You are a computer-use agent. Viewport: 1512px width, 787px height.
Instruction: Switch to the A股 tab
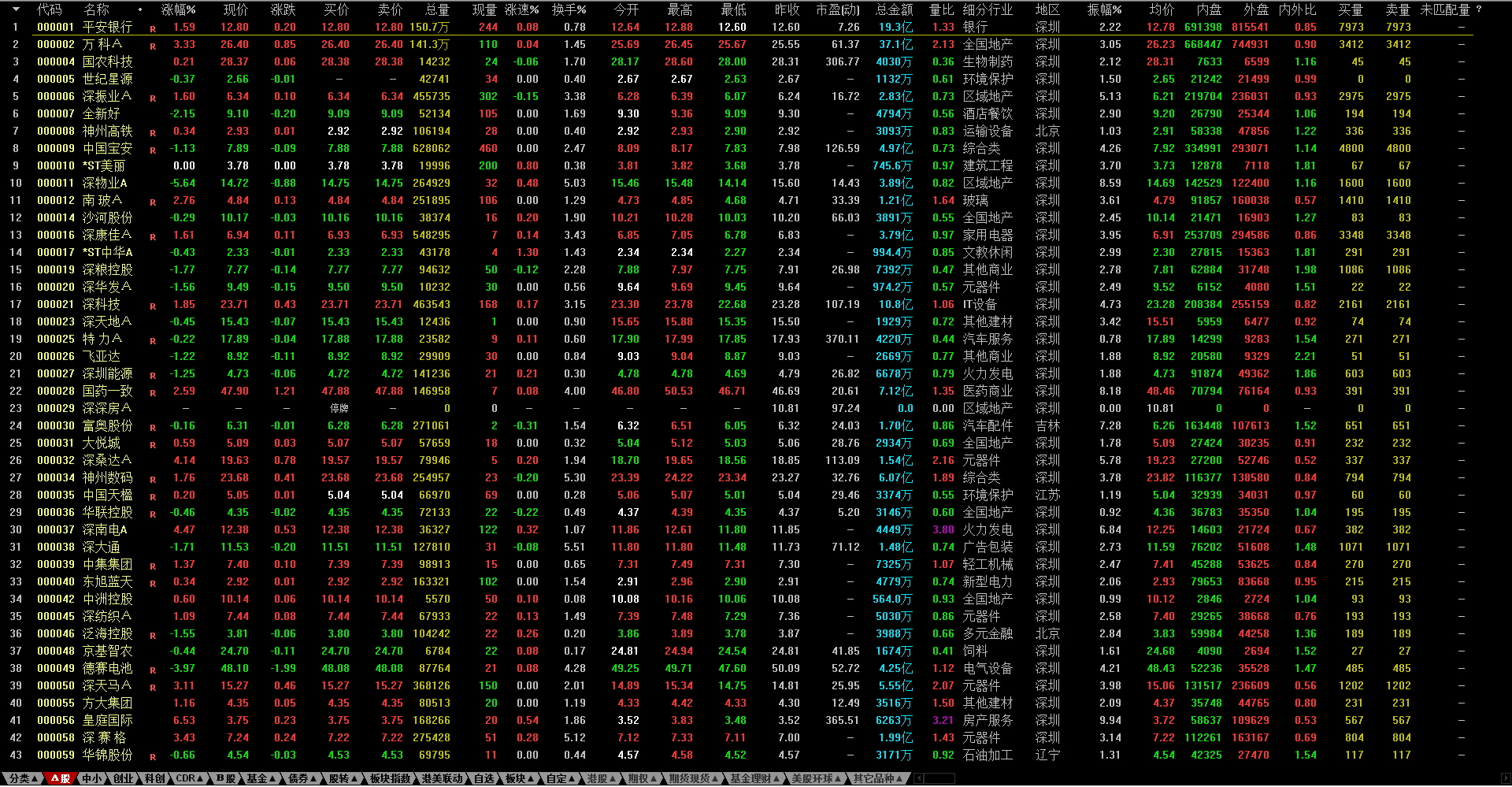pyautogui.click(x=61, y=778)
